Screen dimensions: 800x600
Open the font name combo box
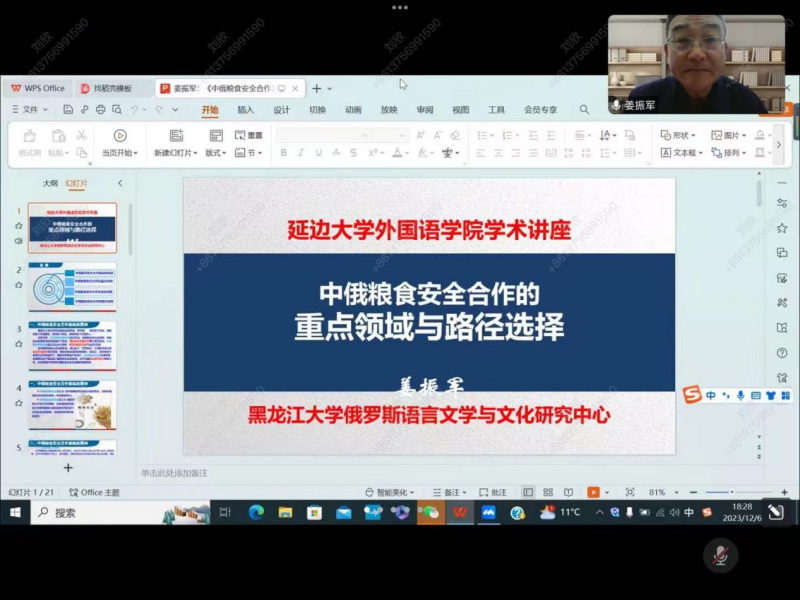pos(323,135)
